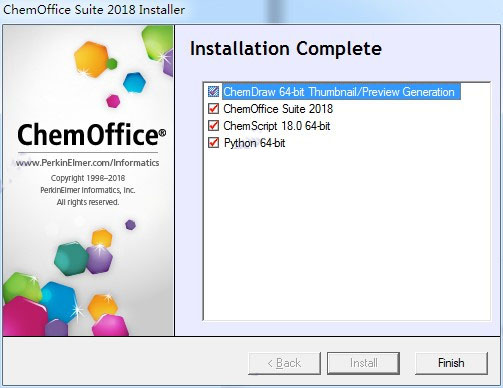Image resolution: width=503 pixels, height=388 pixels.
Task: Click the 'ChemOffice Suite 2018 Installer' window title
Action: pyautogui.click(x=94, y=10)
